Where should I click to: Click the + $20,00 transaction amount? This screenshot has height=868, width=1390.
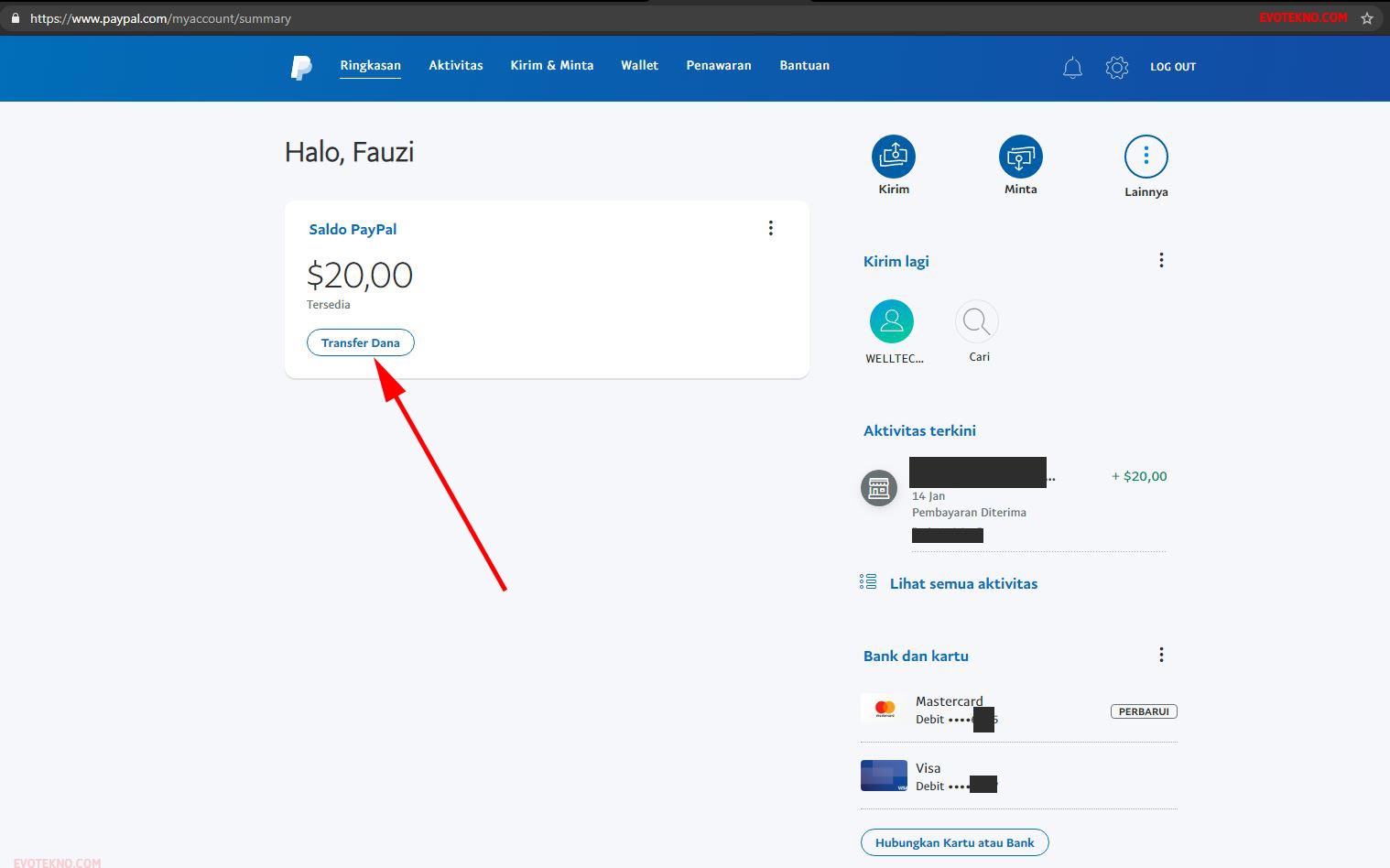point(1139,476)
